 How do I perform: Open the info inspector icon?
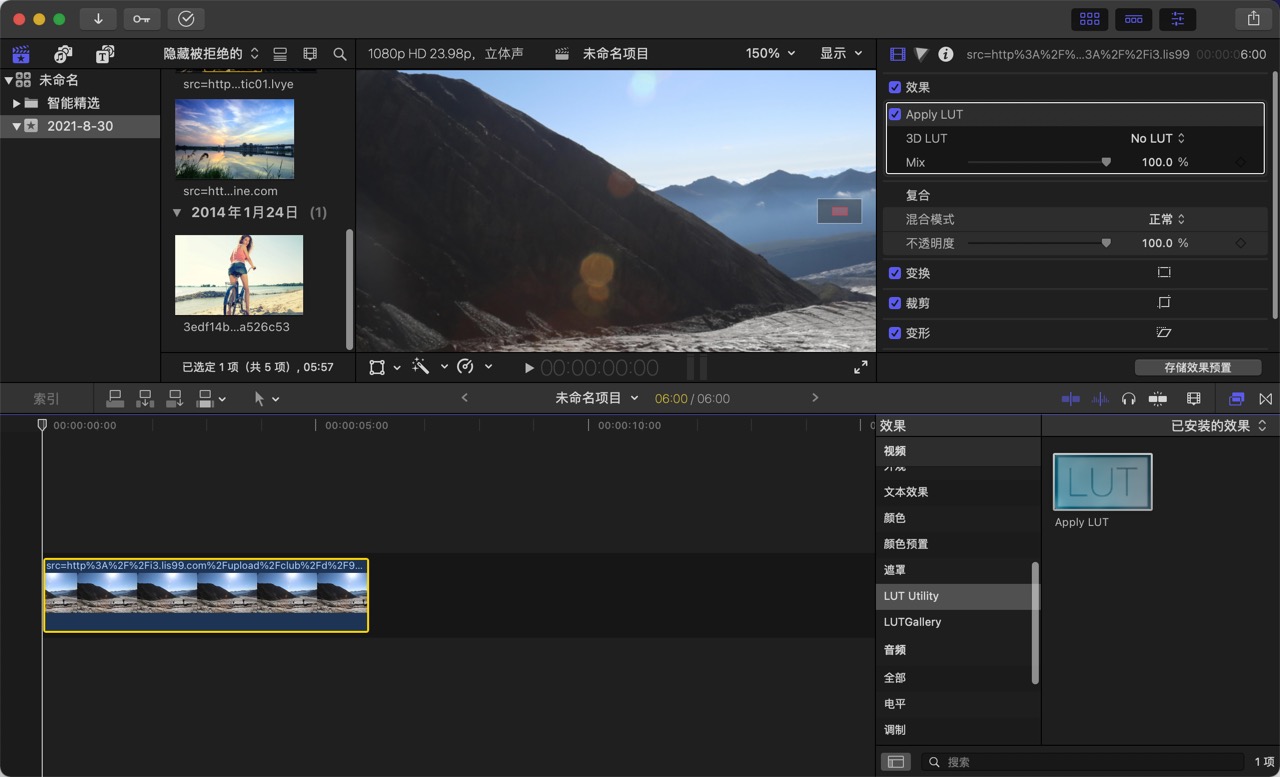point(945,54)
